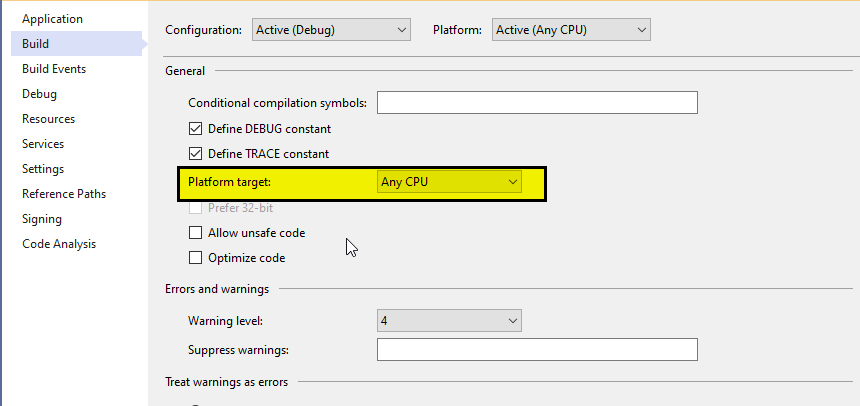Switch to the Settings tab
The width and height of the screenshot is (860, 406).
[x=43, y=169]
